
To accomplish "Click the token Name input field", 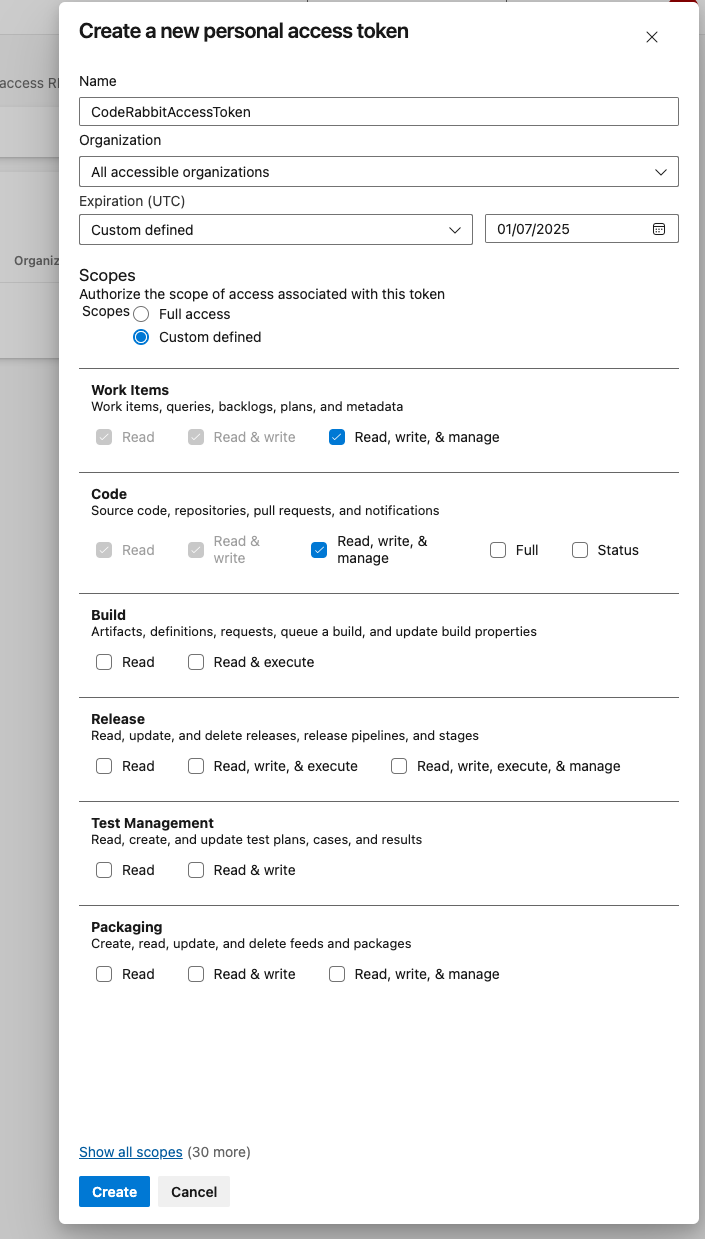I will (x=378, y=111).
